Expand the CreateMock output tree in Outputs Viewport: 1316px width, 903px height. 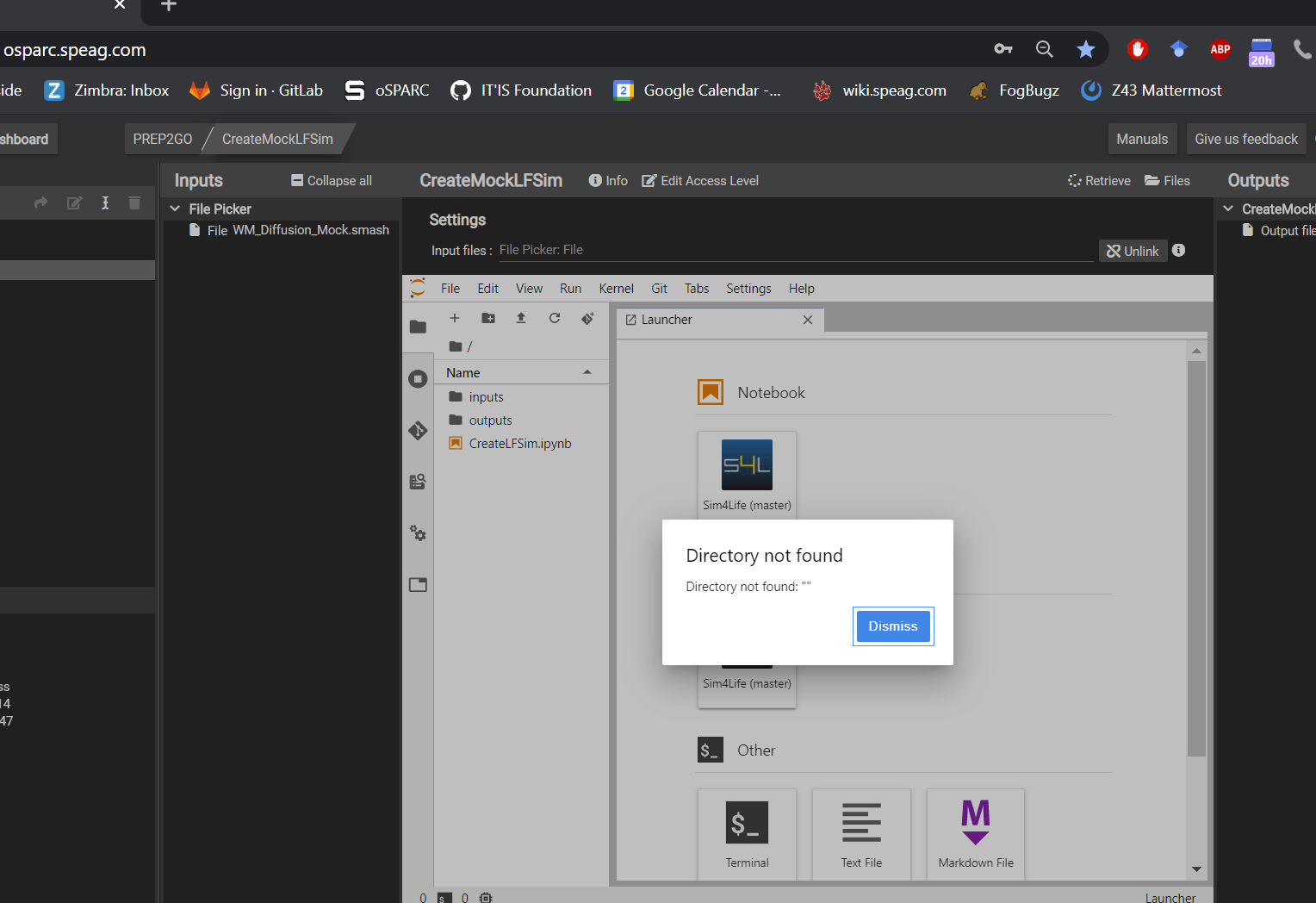1229,209
